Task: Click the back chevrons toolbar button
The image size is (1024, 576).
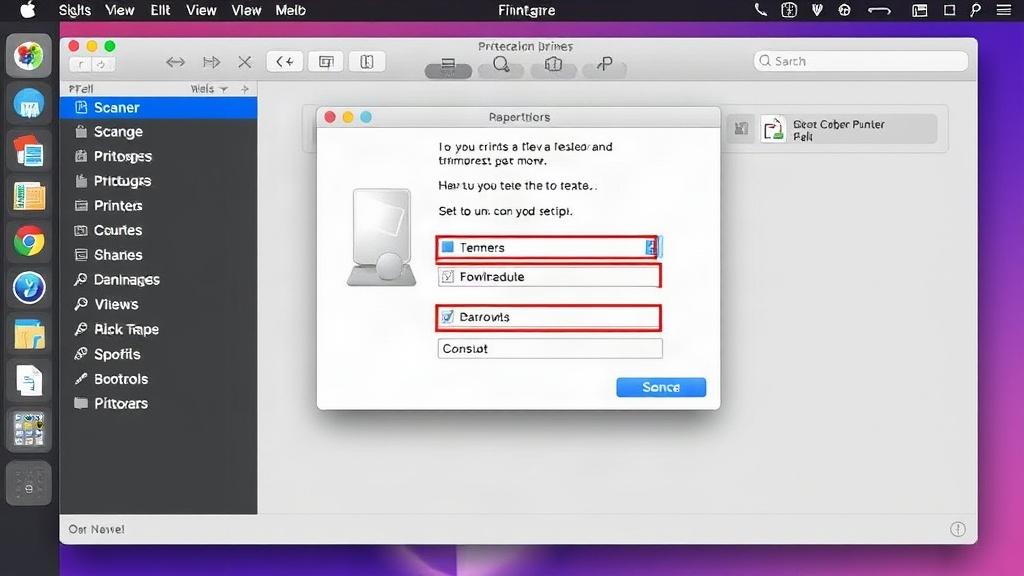Action: click(285, 62)
